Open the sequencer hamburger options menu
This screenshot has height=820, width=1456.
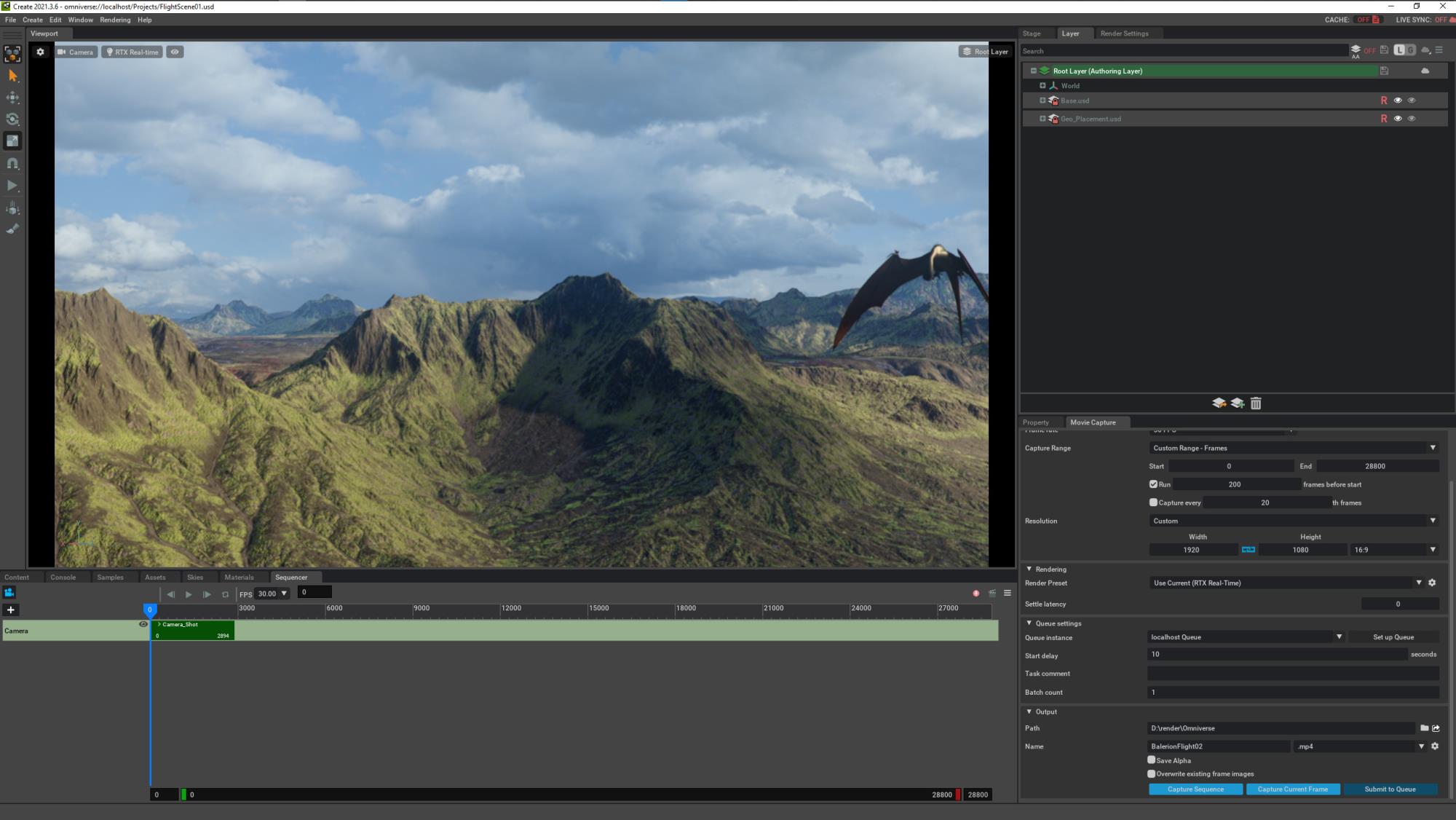click(x=1008, y=593)
